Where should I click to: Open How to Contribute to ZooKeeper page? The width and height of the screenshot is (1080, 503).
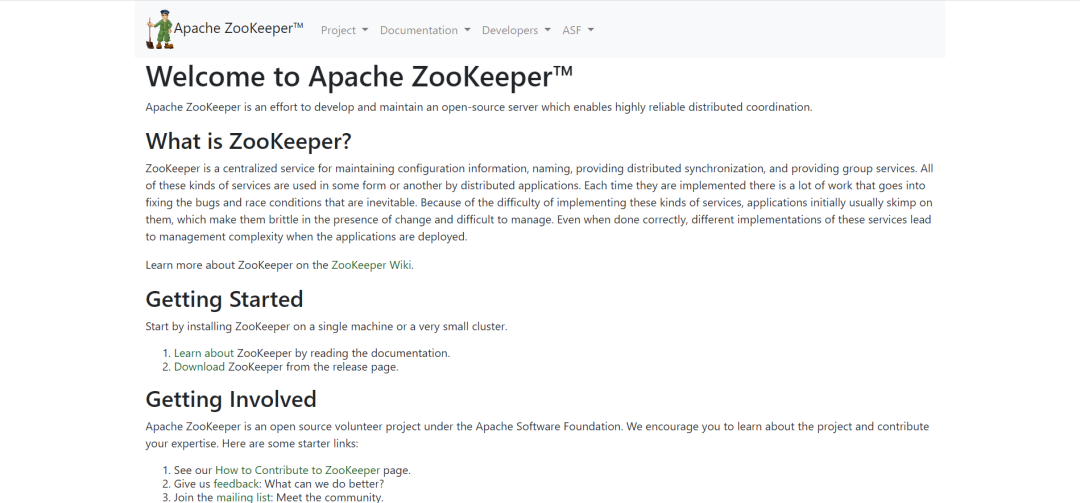tap(298, 470)
